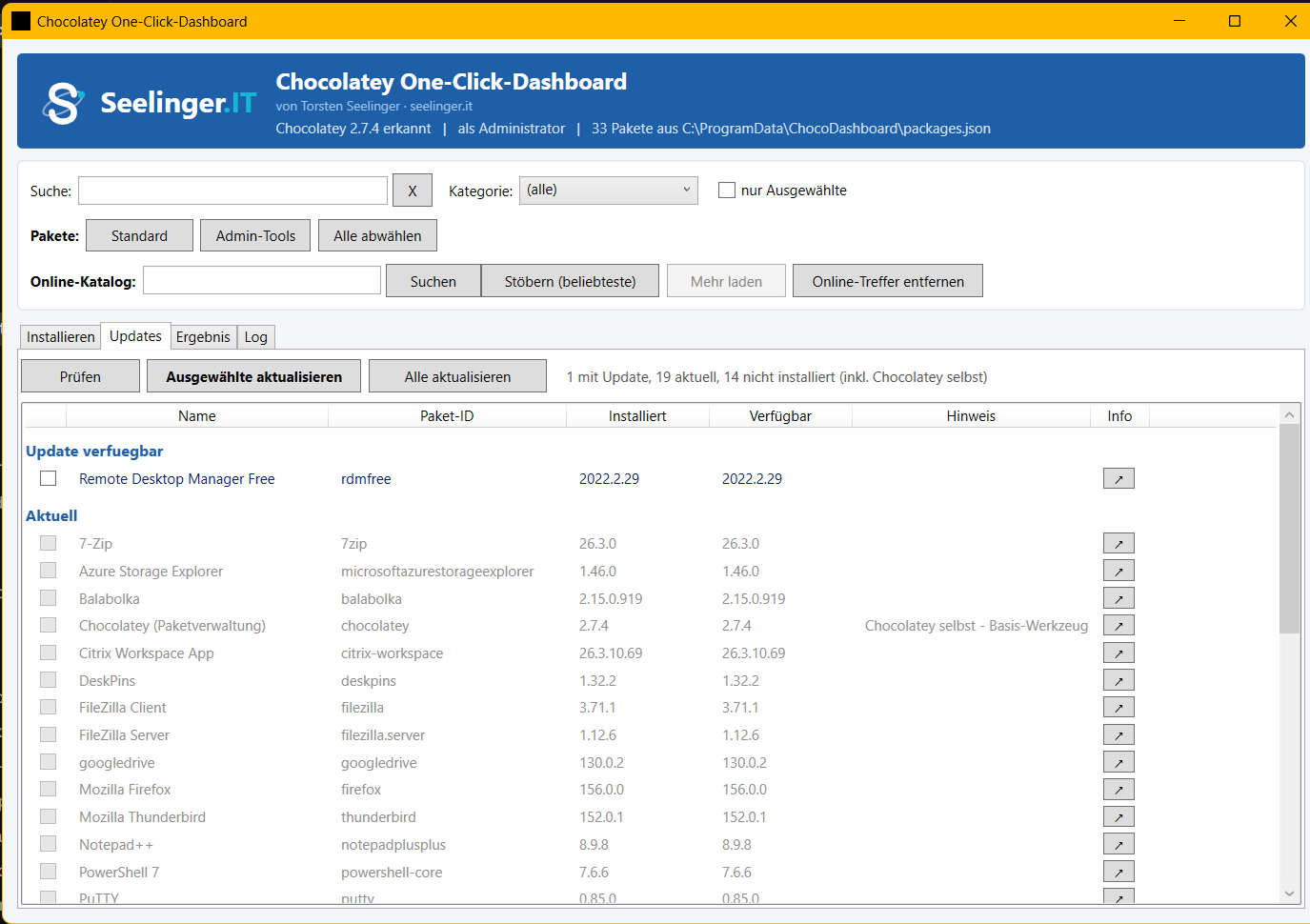Screen dimensions: 1310x924
Task: Open info link for Mozilla Firefox
Action: tap(1119, 790)
